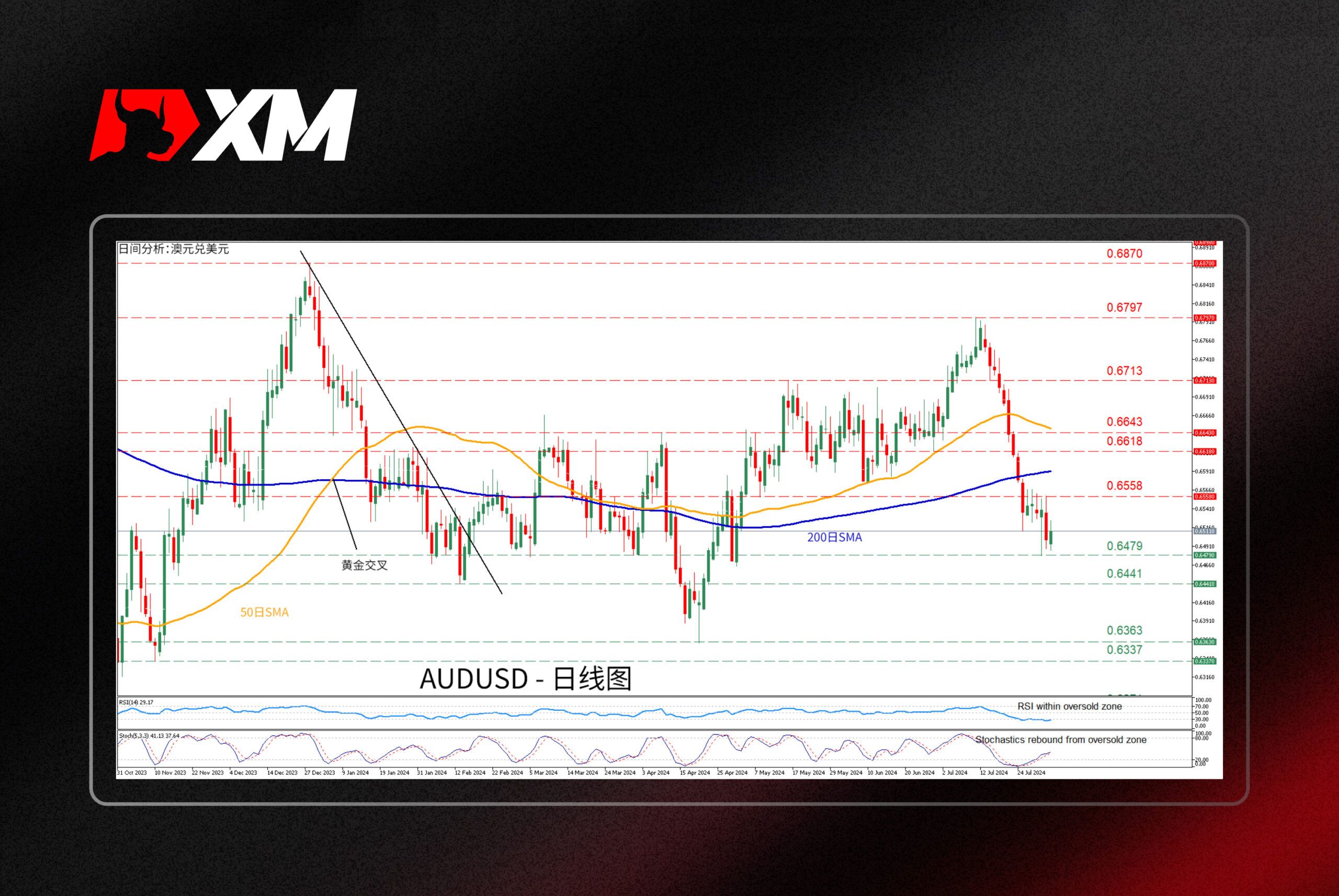The height and width of the screenshot is (896, 1339).
Task: Select the chart title '日间分析:澳元兑美元'
Action: coord(173,249)
